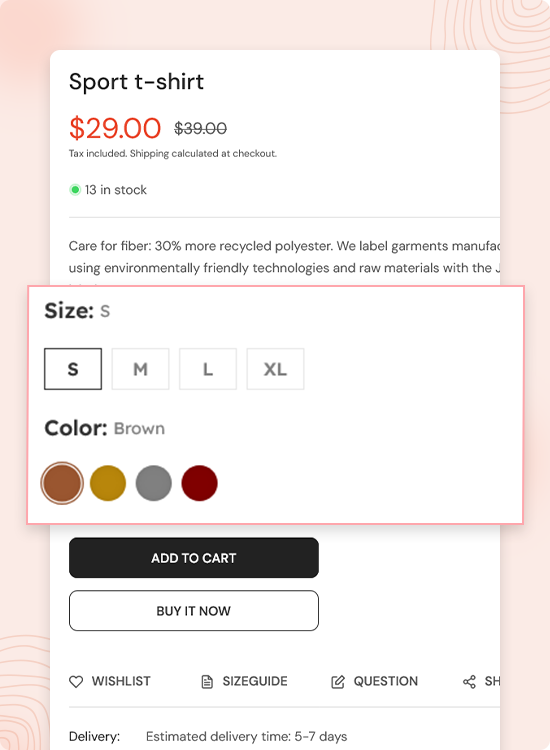The image size is (550, 750).
Task: Select size S option
Action: point(73,369)
